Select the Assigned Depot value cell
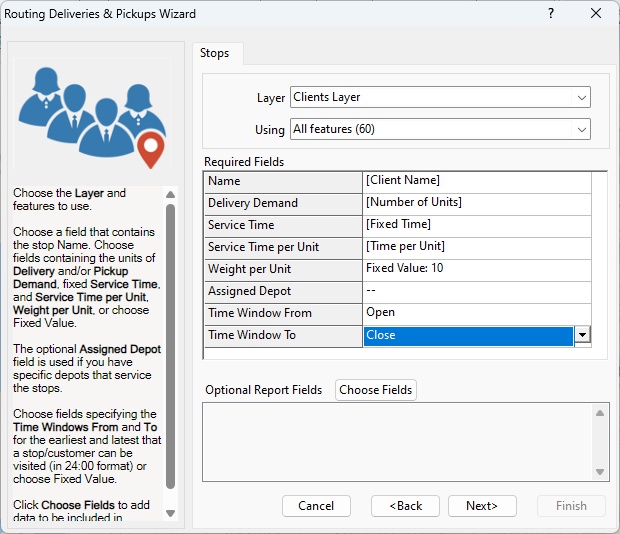The width and height of the screenshot is (620, 534). point(477,291)
